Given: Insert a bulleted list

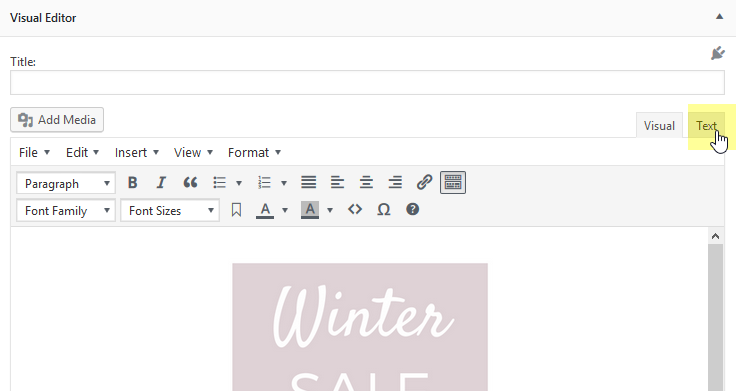Looking at the screenshot, I should 220,183.
